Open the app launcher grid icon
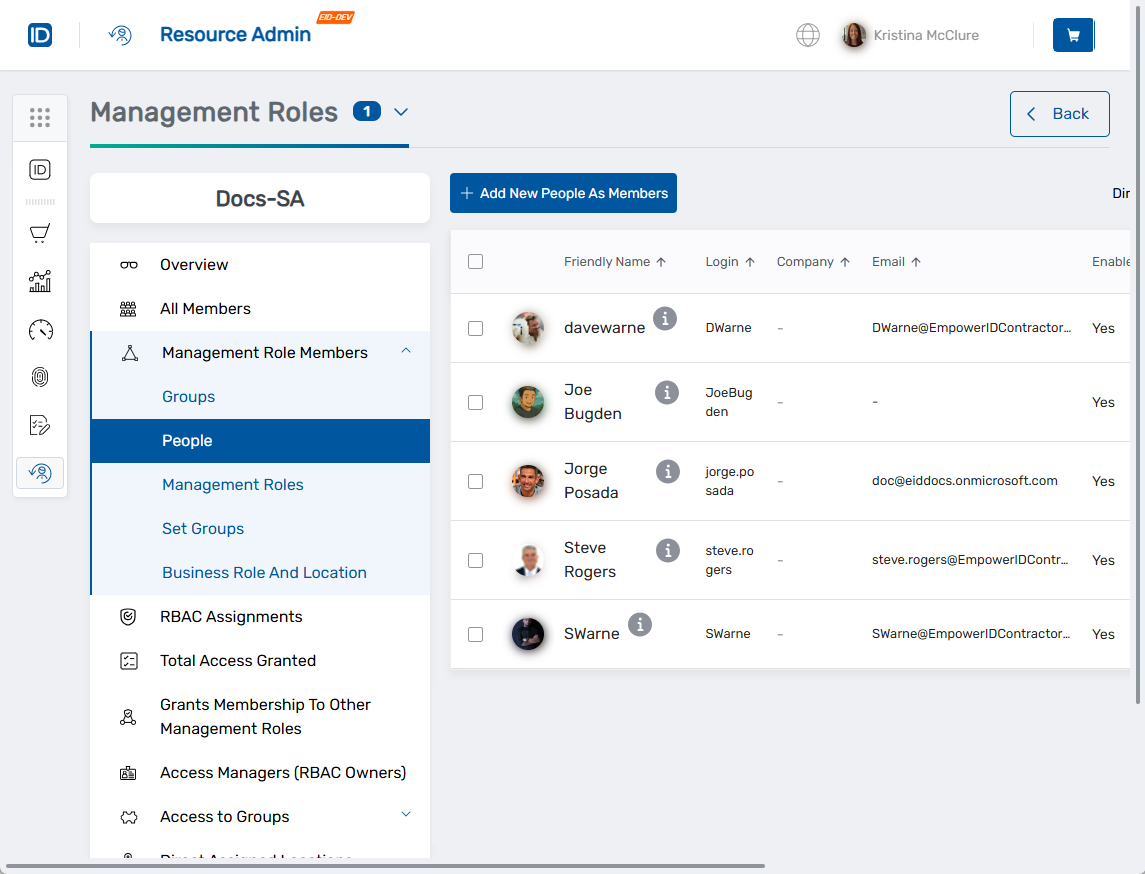This screenshot has height=874, width=1145. [x=40, y=118]
